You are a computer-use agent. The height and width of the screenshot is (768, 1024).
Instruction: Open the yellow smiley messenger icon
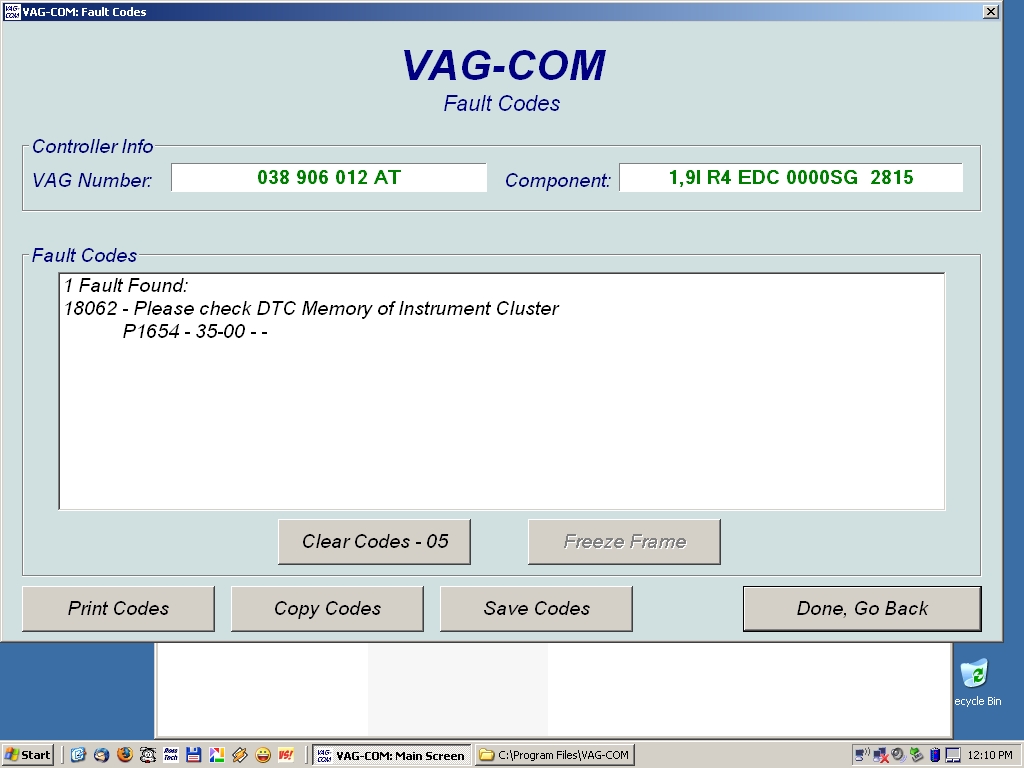pos(263,755)
